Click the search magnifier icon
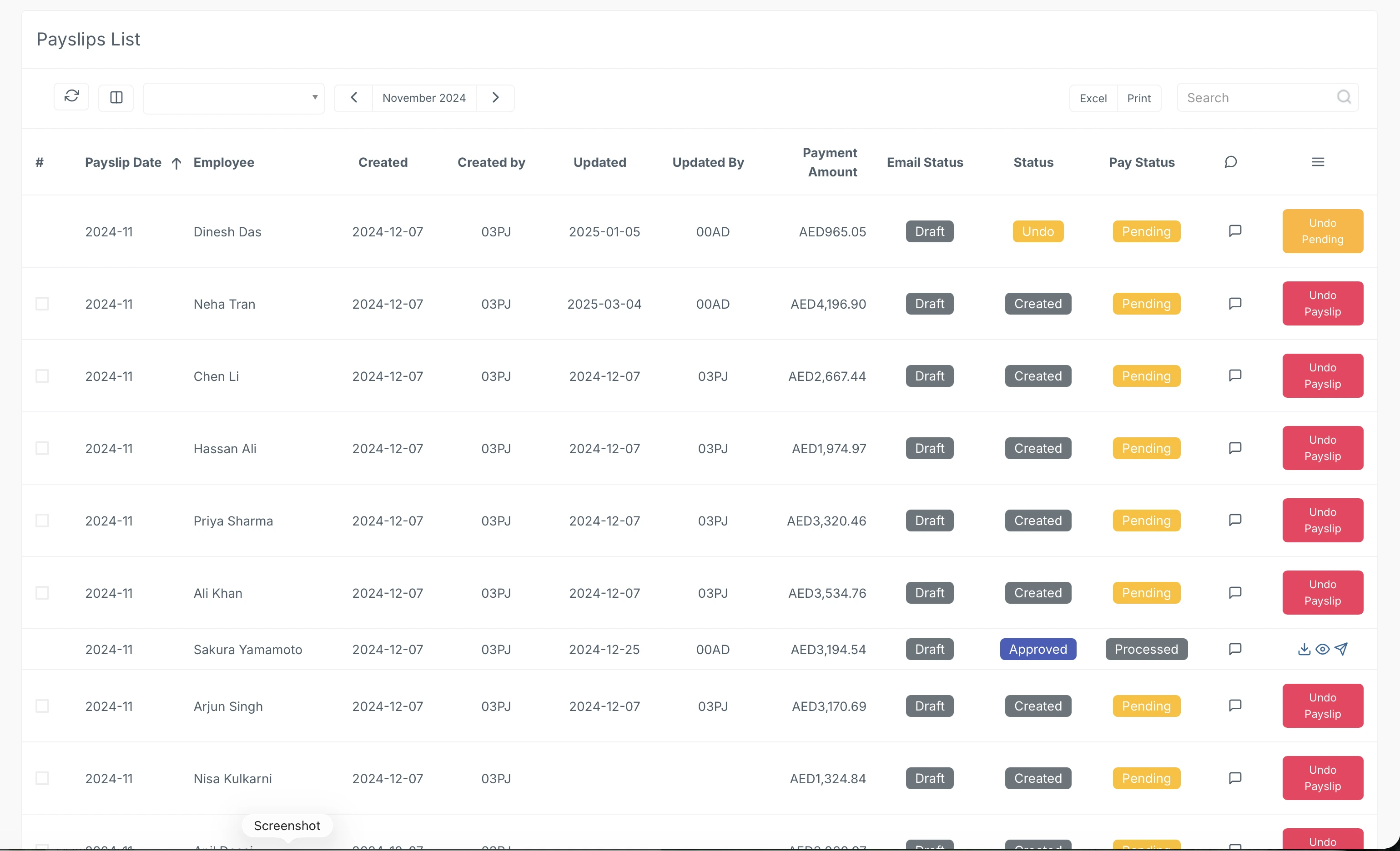 (x=1344, y=97)
